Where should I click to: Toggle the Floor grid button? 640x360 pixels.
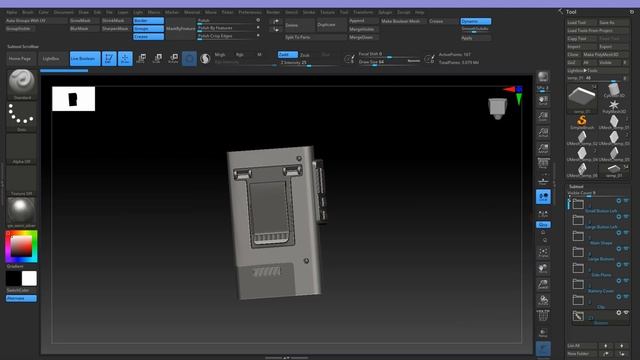pyautogui.click(x=543, y=180)
